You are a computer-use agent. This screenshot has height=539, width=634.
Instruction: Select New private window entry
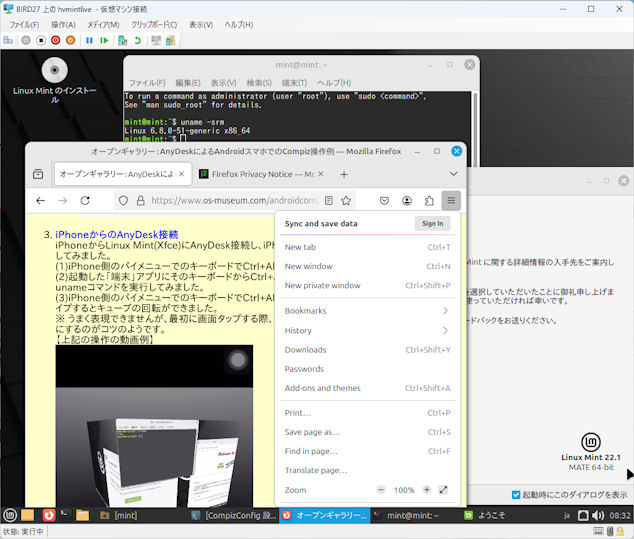tap(367, 285)
